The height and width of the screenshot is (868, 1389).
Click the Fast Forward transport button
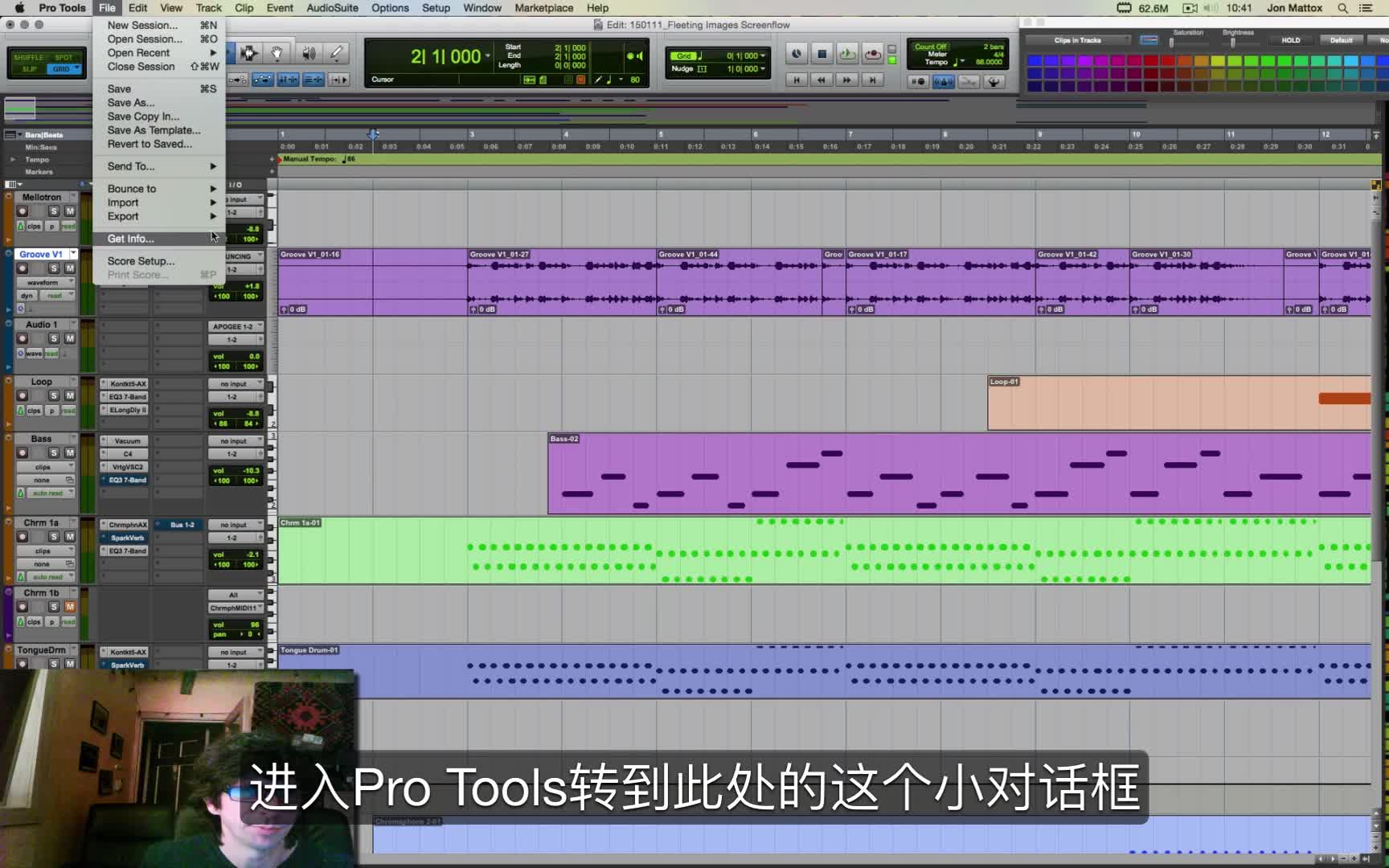pyautogui.click(x=847, y=80)
